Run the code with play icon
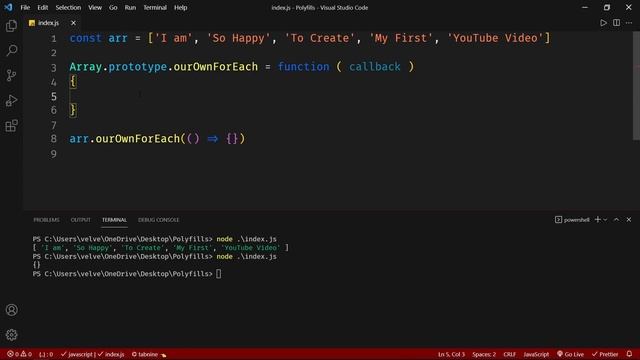This screenshot has height=360, width=640. 603,23
